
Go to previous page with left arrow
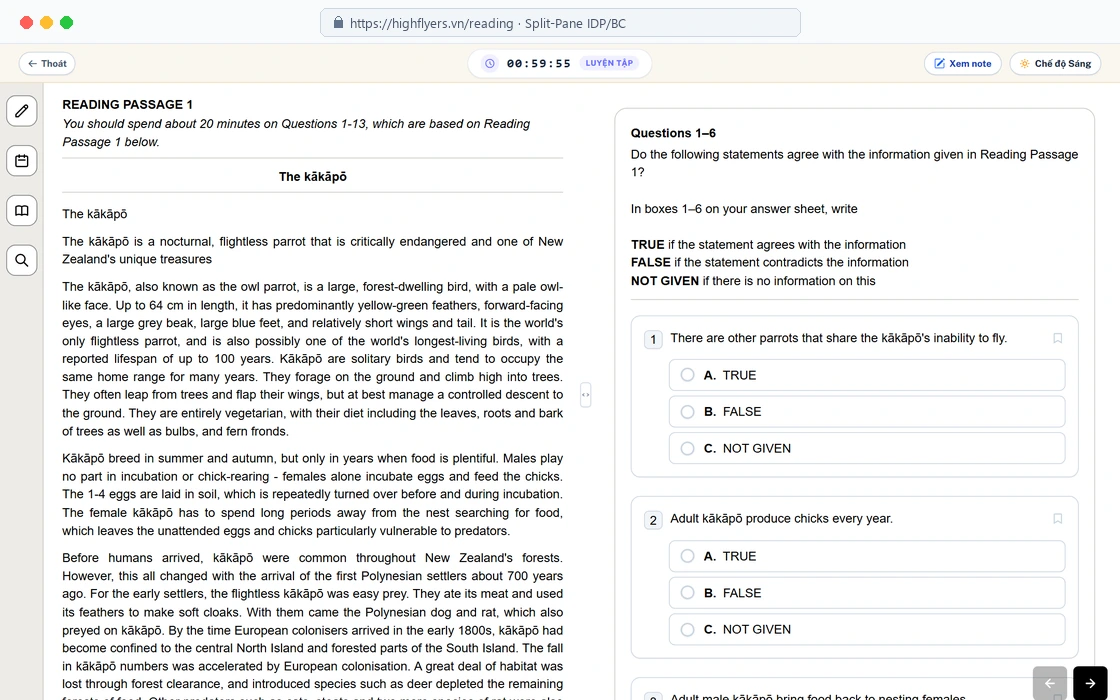[x=1050, y=684]
